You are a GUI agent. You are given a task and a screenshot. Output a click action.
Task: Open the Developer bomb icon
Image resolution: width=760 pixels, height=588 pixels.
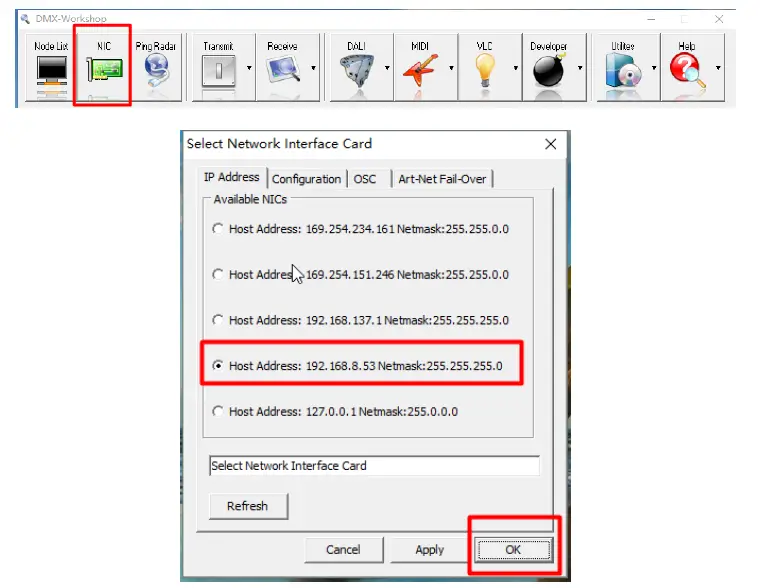pos(549,71)
